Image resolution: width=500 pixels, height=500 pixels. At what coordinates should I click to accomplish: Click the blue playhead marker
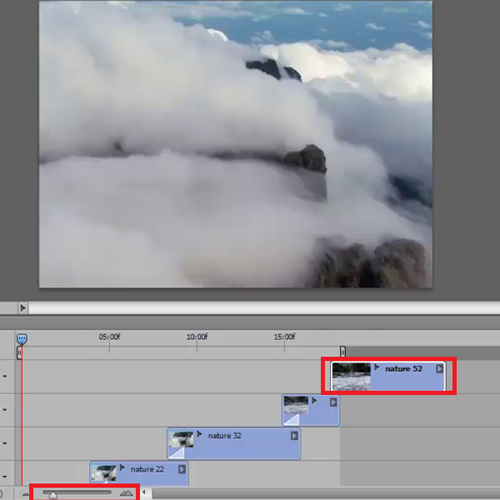pos(22,339)
